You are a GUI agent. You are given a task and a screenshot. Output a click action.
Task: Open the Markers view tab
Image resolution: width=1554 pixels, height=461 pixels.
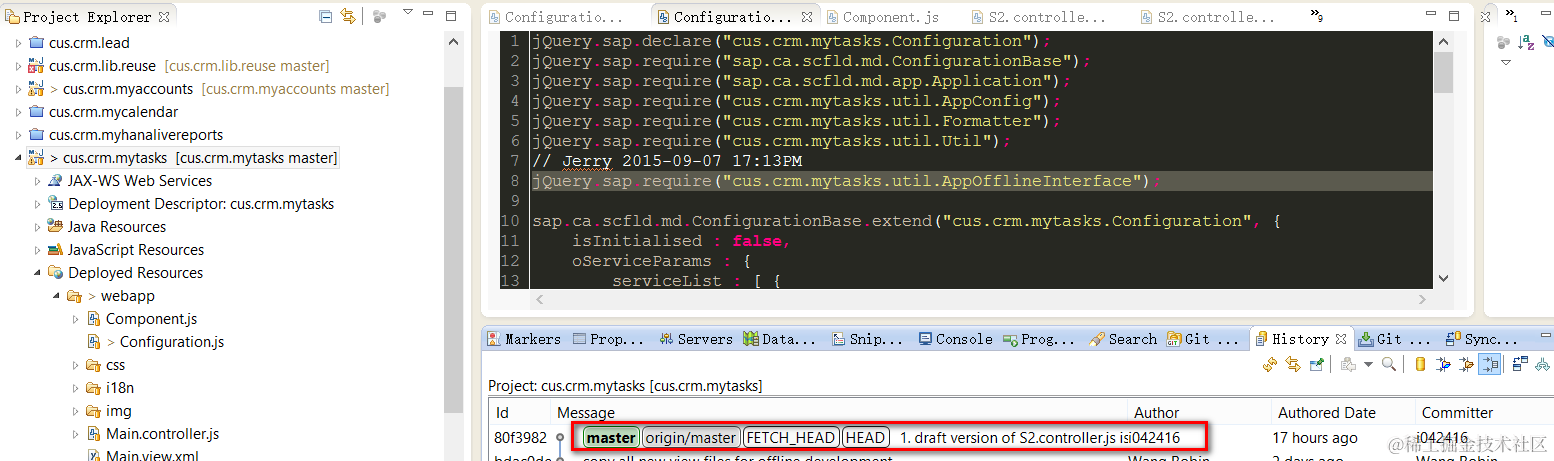tap(523, 339)
